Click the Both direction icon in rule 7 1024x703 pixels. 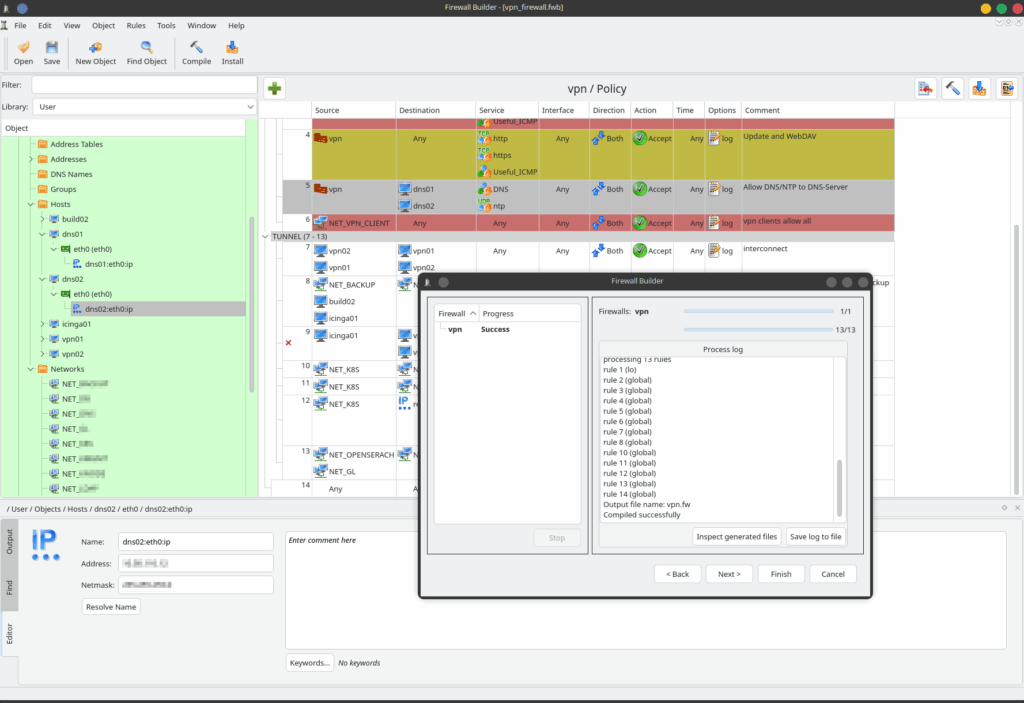[597, 251]
